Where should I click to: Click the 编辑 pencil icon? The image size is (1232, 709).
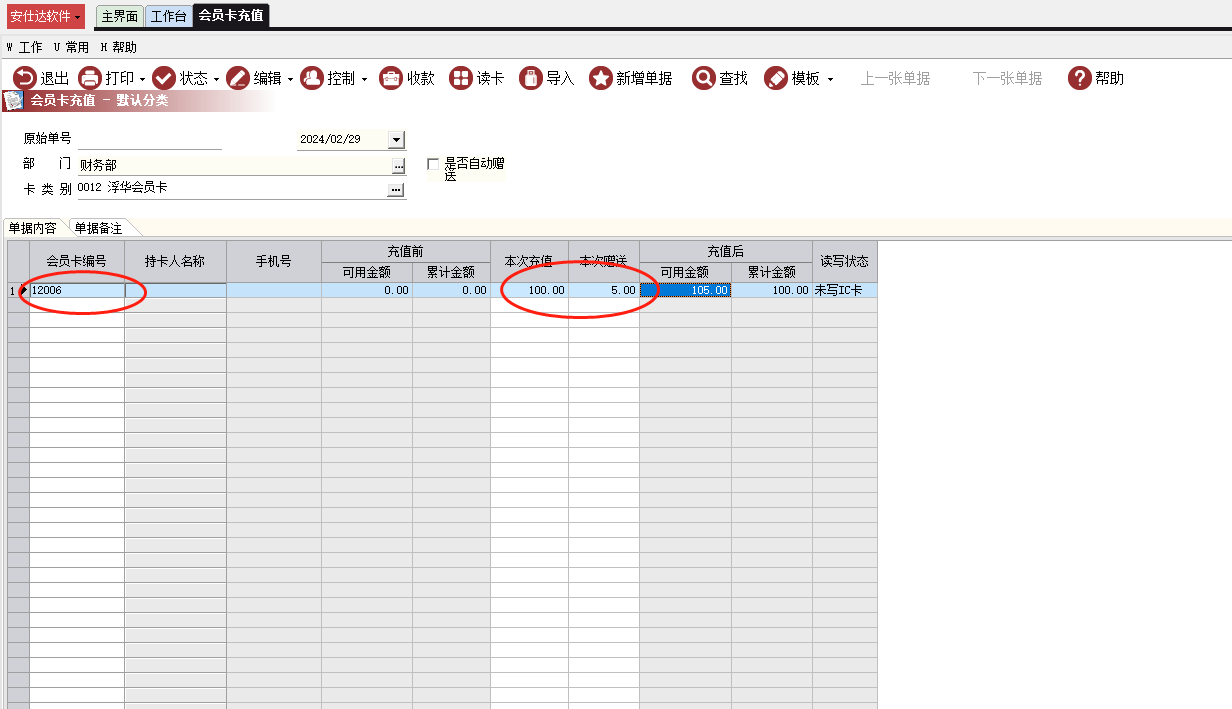tap(238, 78)
